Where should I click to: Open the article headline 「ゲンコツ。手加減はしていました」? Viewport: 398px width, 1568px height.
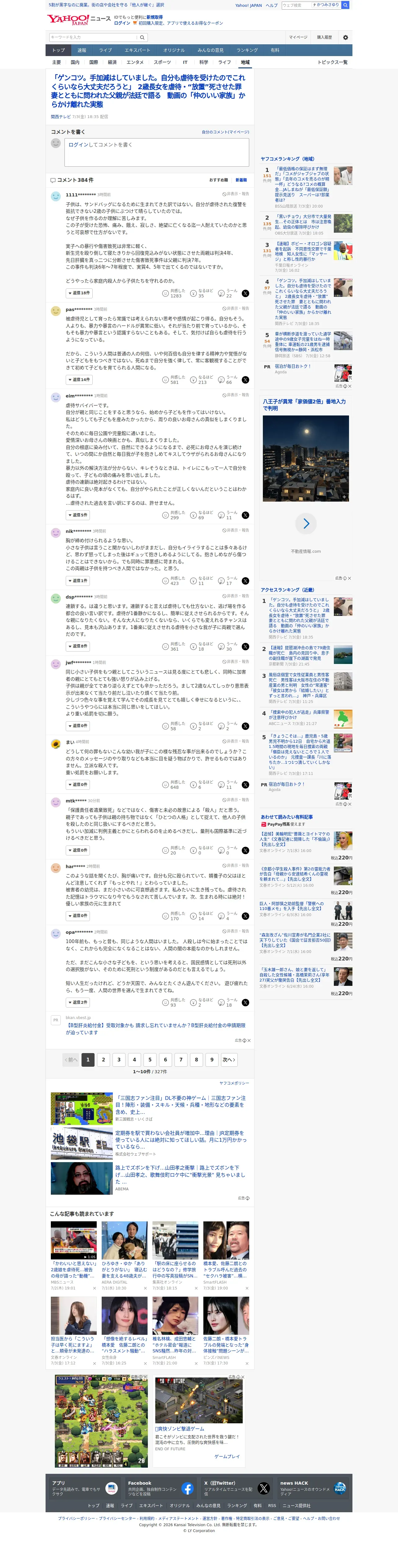pos(148,91)
